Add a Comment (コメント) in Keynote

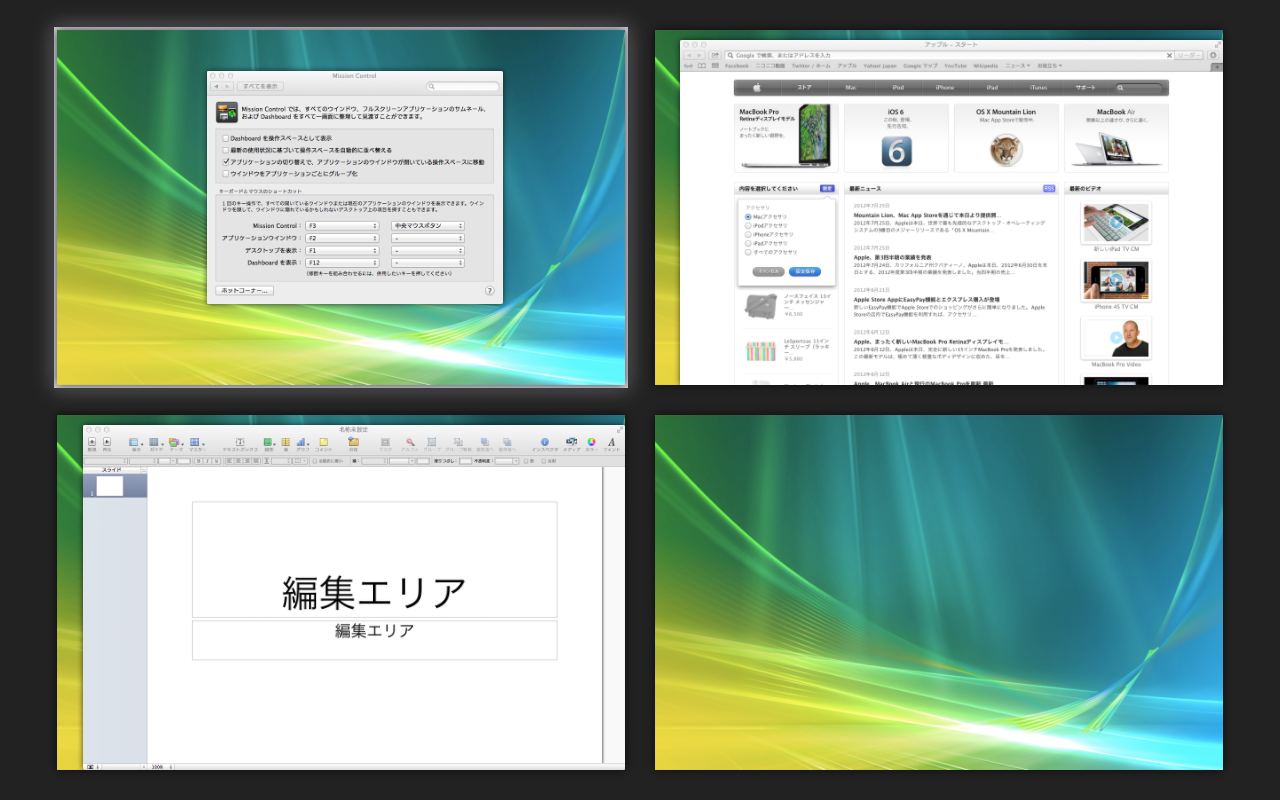(x=323, y=441)
